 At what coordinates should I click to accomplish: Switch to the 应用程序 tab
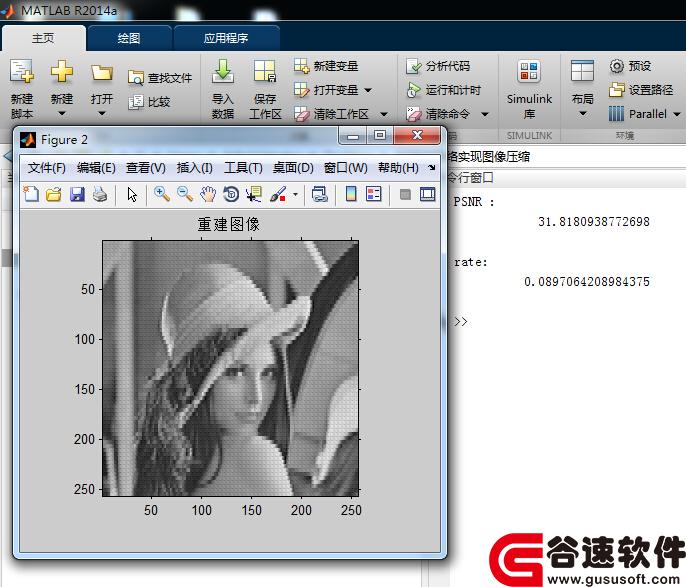[226, 38]
